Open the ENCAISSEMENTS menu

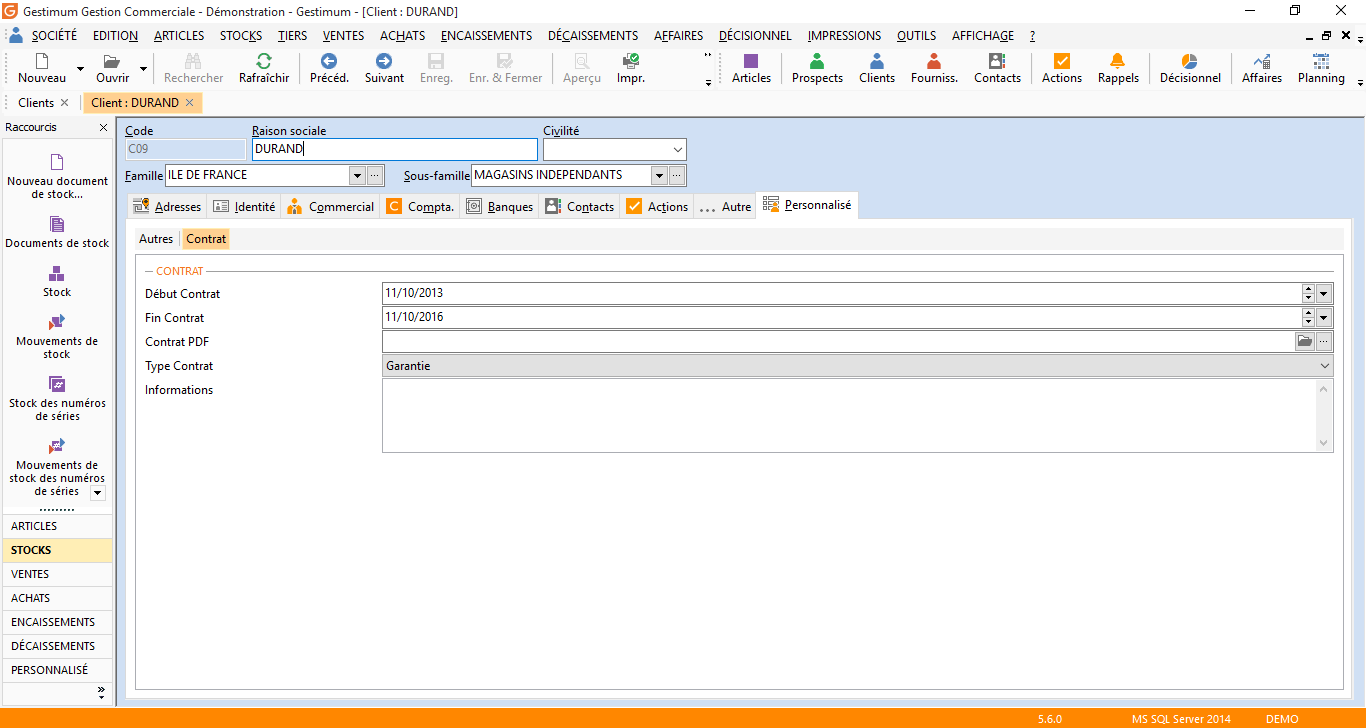[x=486, y=36]
